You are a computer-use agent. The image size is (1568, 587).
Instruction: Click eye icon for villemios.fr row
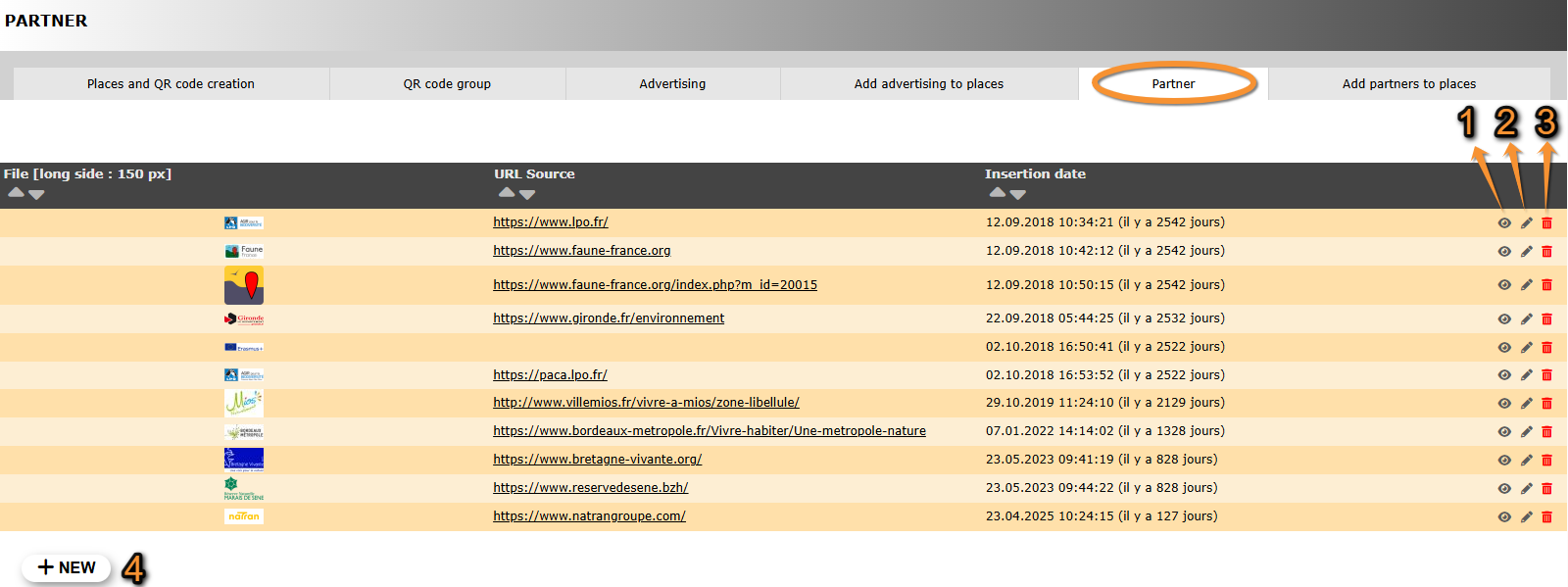(x=1504, y=404)
